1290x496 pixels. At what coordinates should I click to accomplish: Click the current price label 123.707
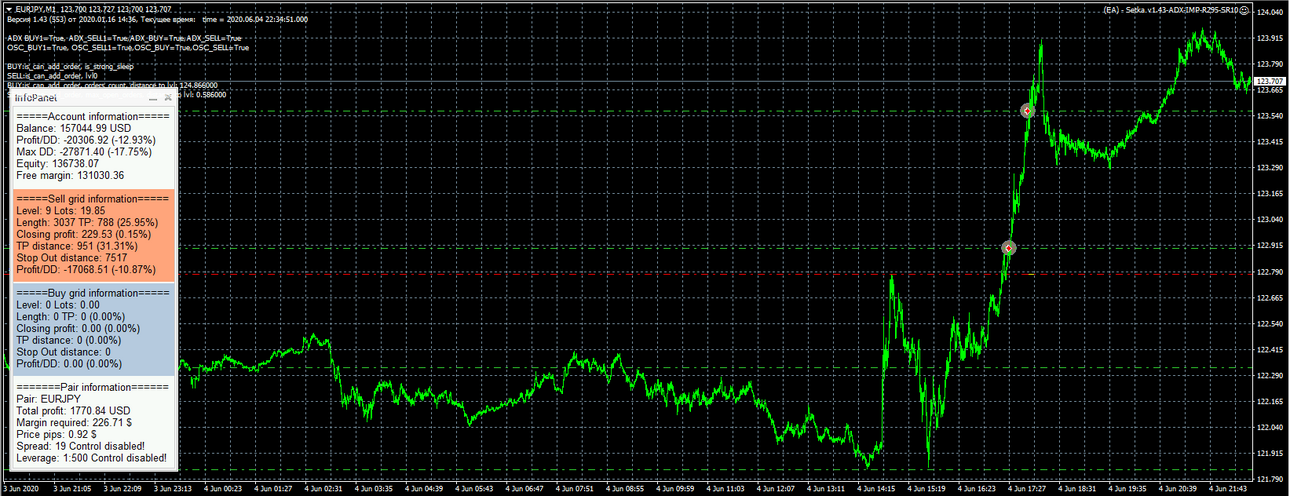pos(1270,81)
